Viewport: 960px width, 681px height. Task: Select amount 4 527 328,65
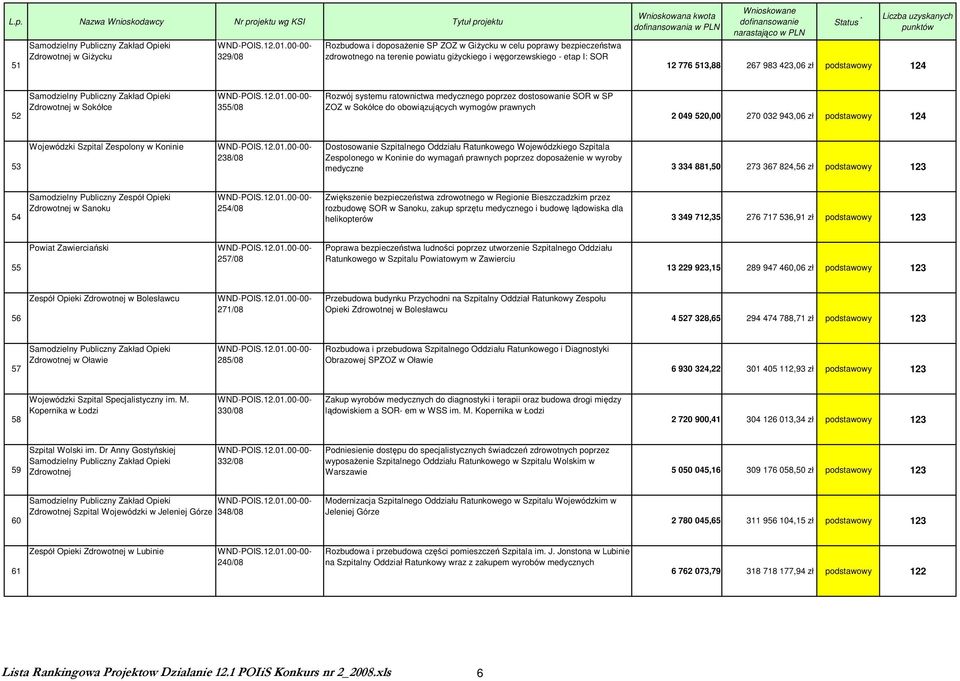[x=696, y=318]
